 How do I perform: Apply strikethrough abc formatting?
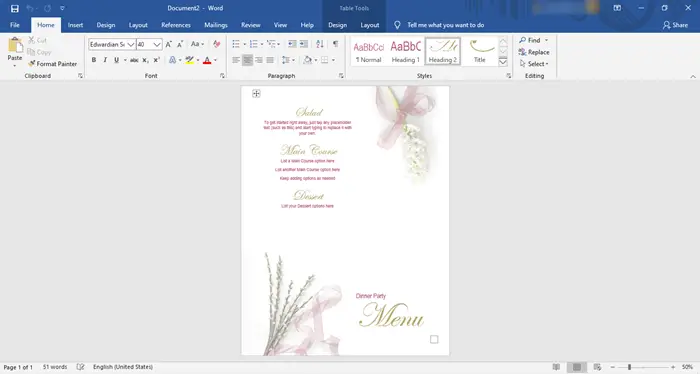134,60
